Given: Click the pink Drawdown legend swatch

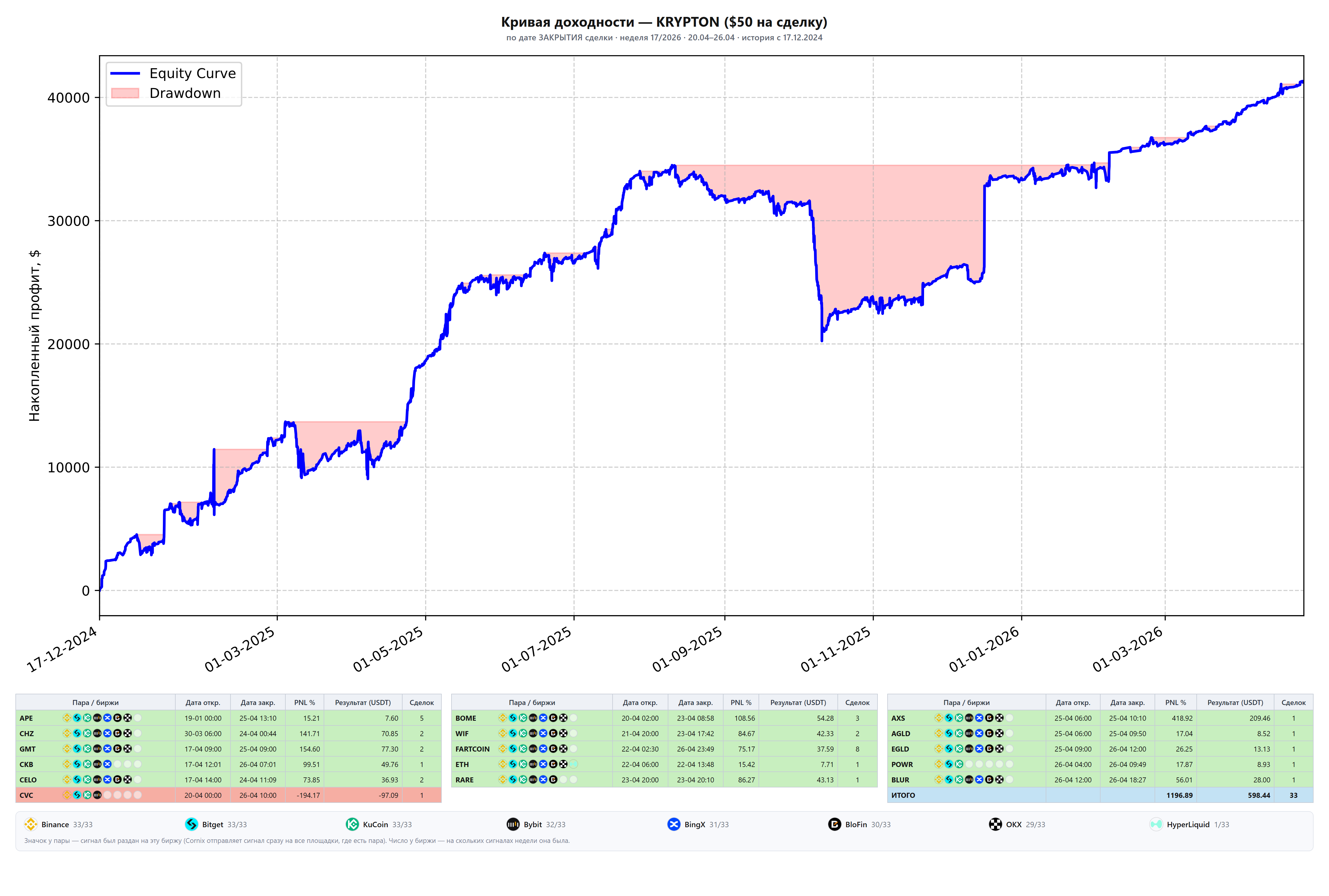Looking at the screenshot, I should click(125, 93).
